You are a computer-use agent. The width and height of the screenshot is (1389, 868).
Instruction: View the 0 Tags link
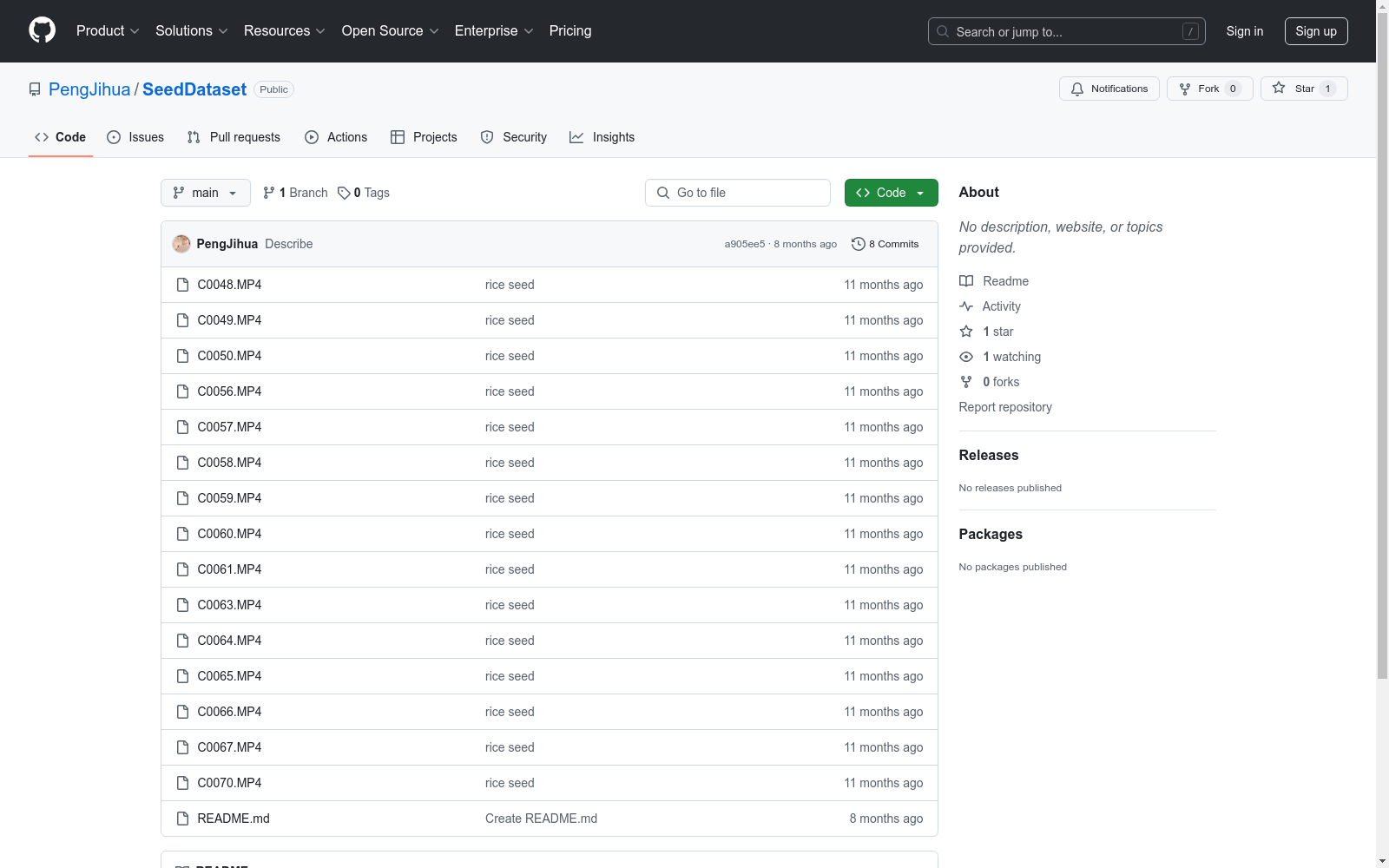(364, 193)
